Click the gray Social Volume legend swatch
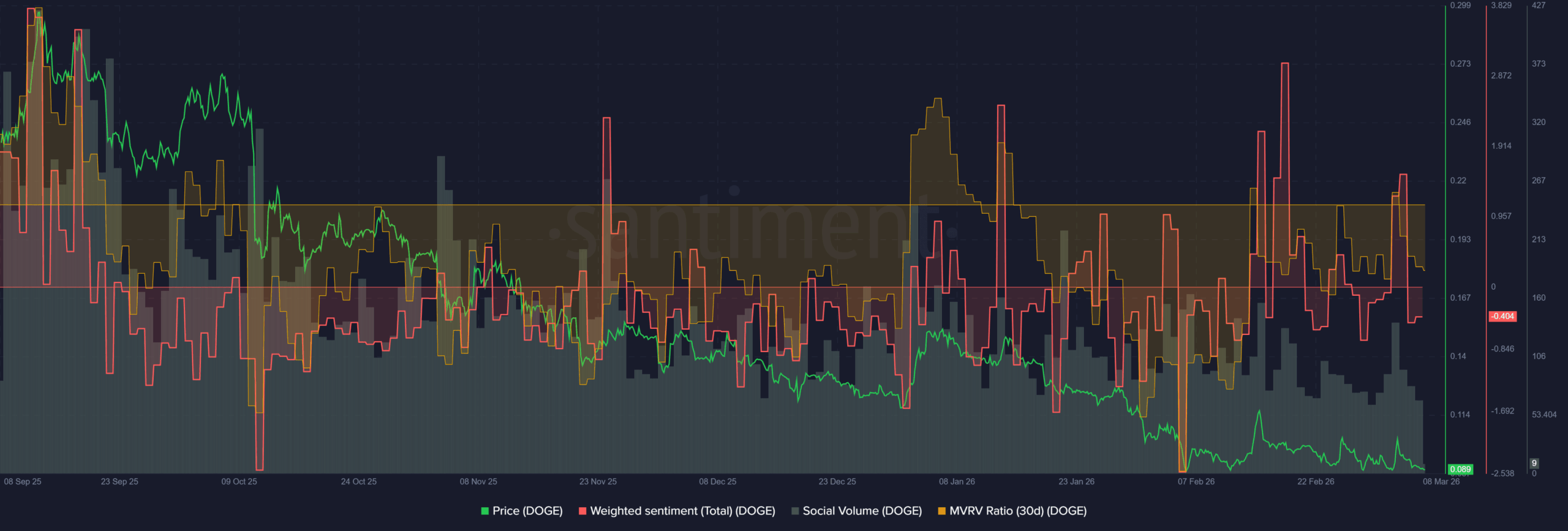Image resolution: width=1568 pixels, height=531 pixels. [x=795, y=511]
